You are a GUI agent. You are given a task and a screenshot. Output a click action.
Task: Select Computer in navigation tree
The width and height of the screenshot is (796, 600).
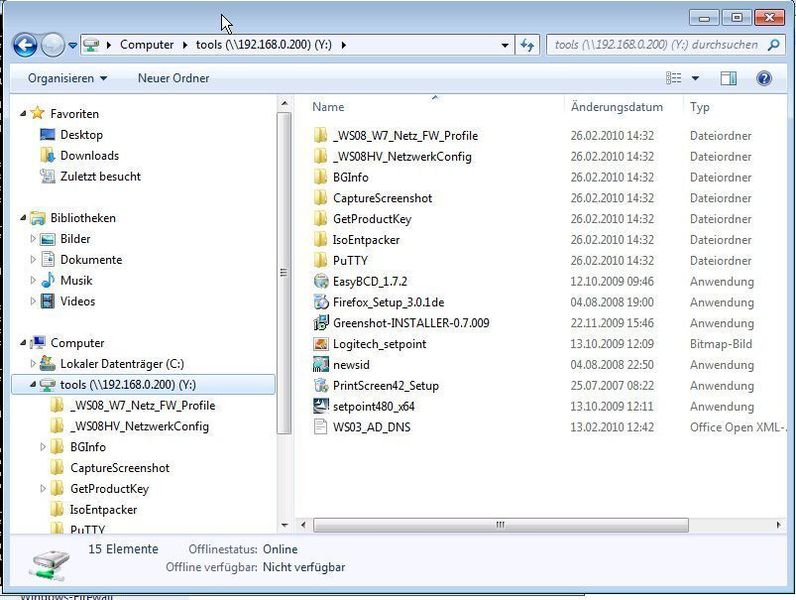coord(77,343)
